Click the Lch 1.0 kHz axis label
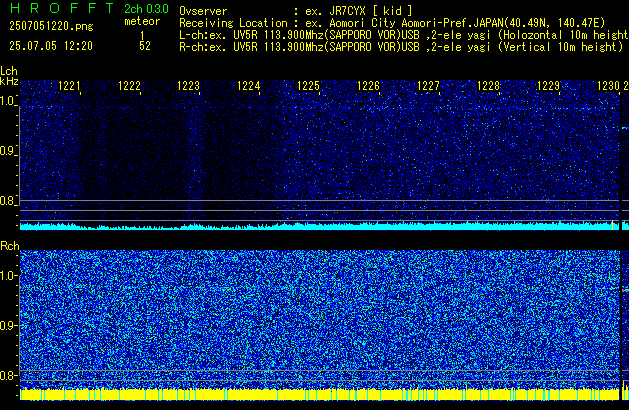Screen dimensions: 629x410 [8, 101]
